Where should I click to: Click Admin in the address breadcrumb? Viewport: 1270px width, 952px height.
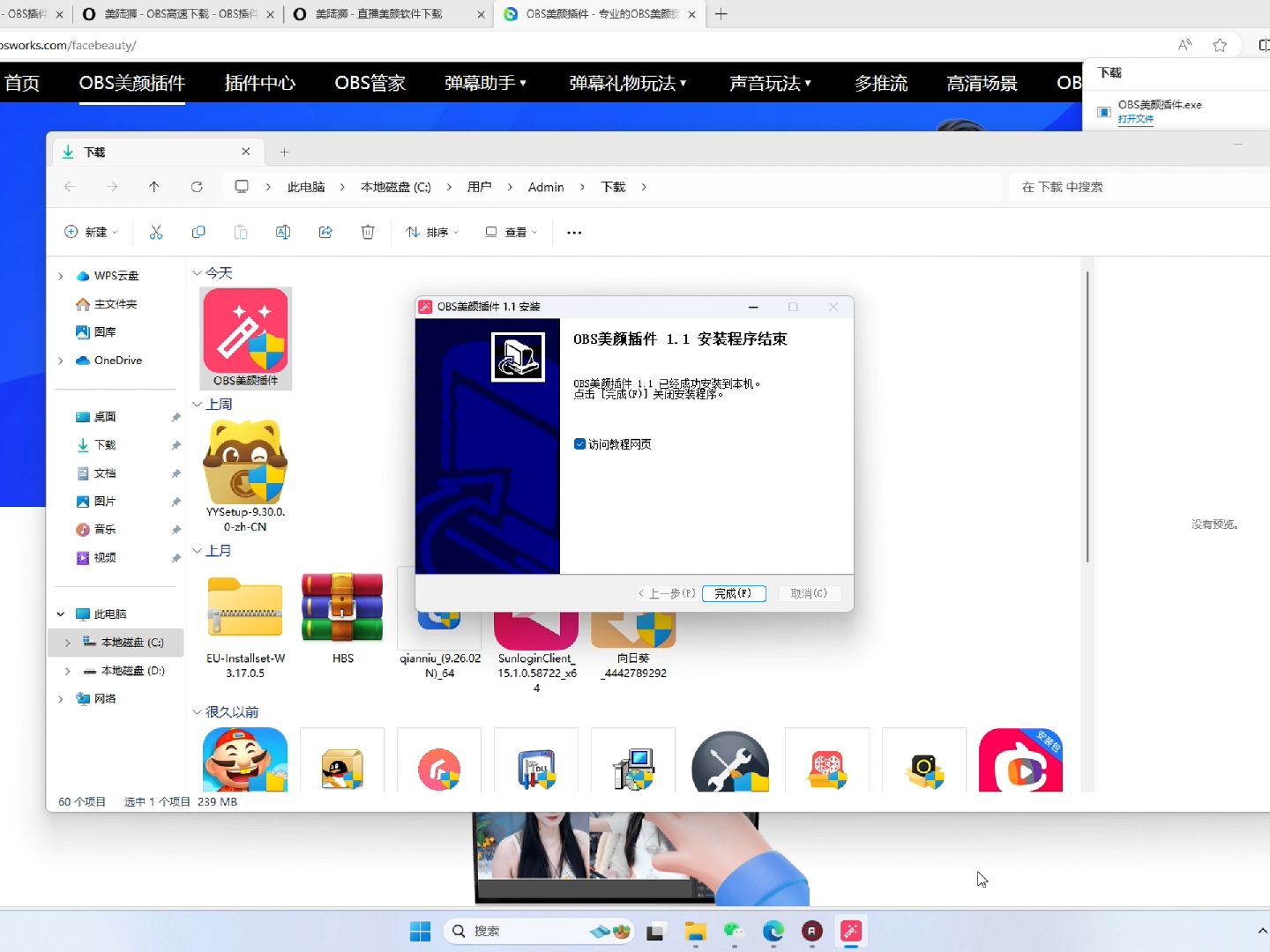[x=546, y=187]
